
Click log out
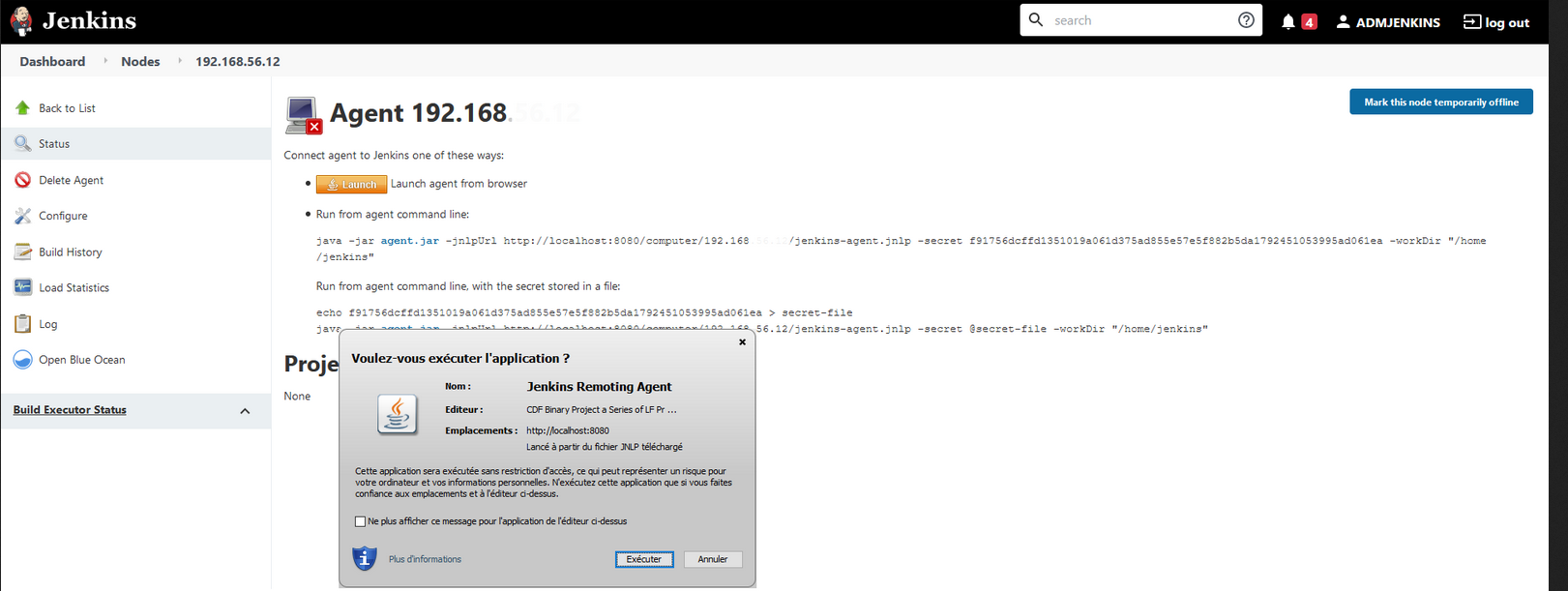click(x=1496, y=22)
